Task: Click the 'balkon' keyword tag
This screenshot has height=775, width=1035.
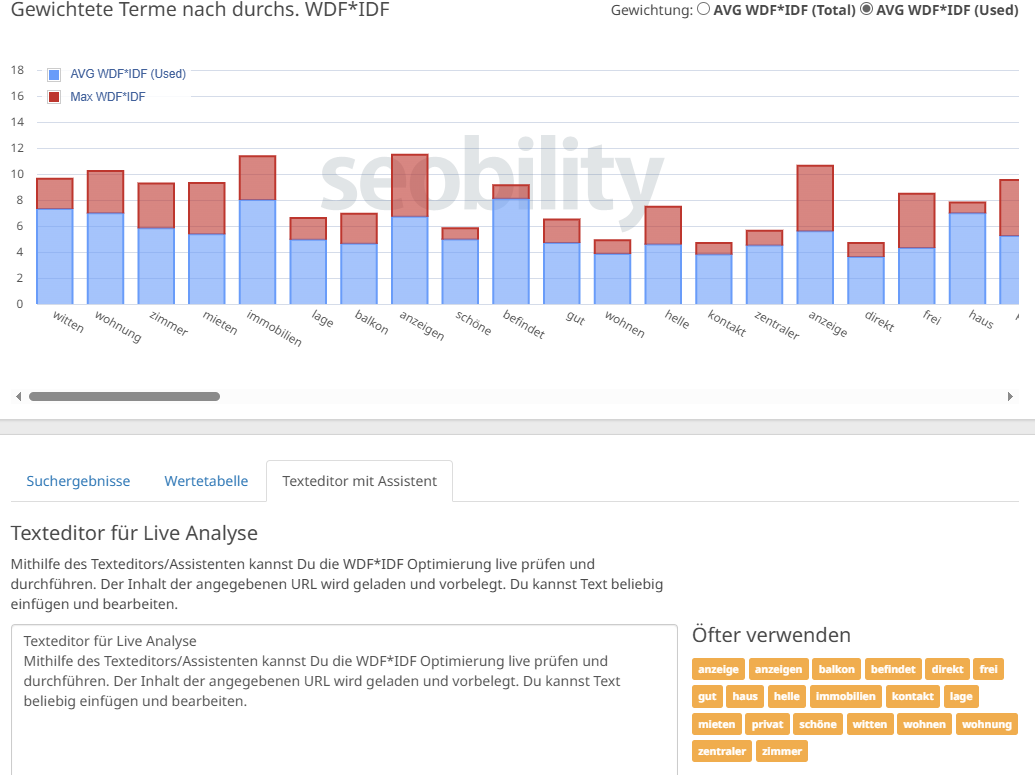Action: [x=836, y=669]
